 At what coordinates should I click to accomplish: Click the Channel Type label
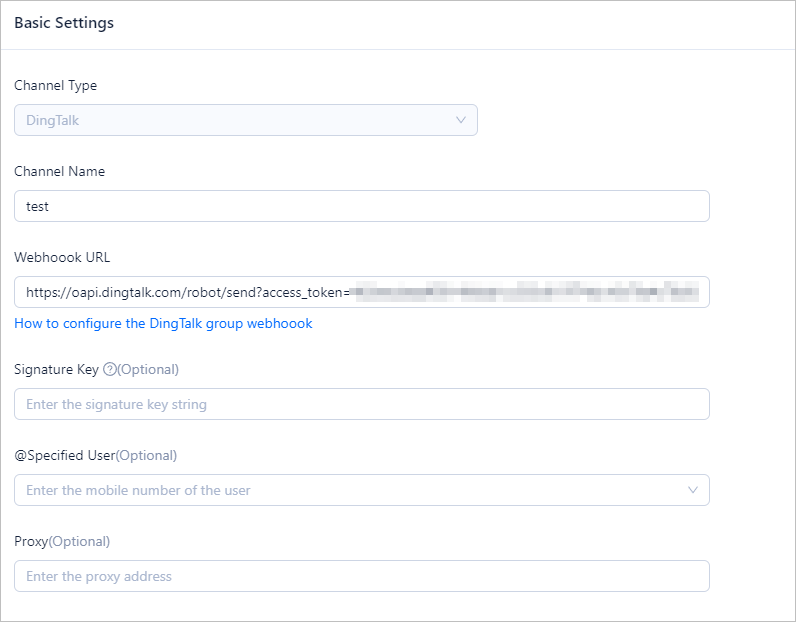pos(55,85)
